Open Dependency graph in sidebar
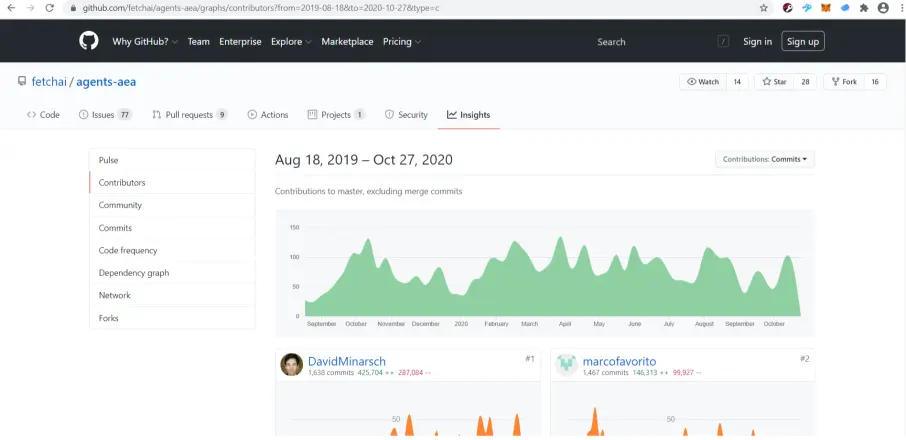906x440 pixels. coord(172,273)
